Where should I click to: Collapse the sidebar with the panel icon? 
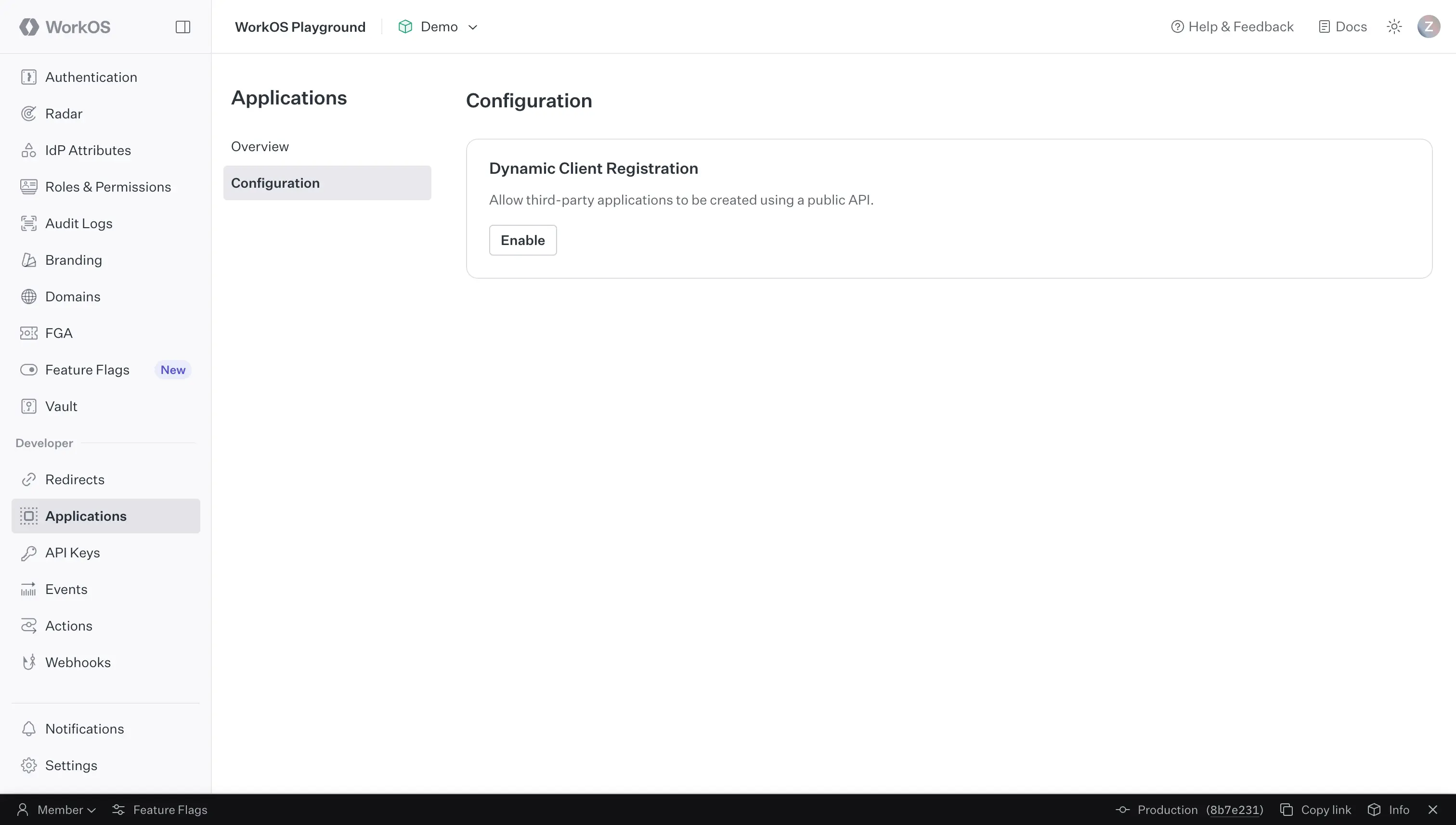point(182,26)
